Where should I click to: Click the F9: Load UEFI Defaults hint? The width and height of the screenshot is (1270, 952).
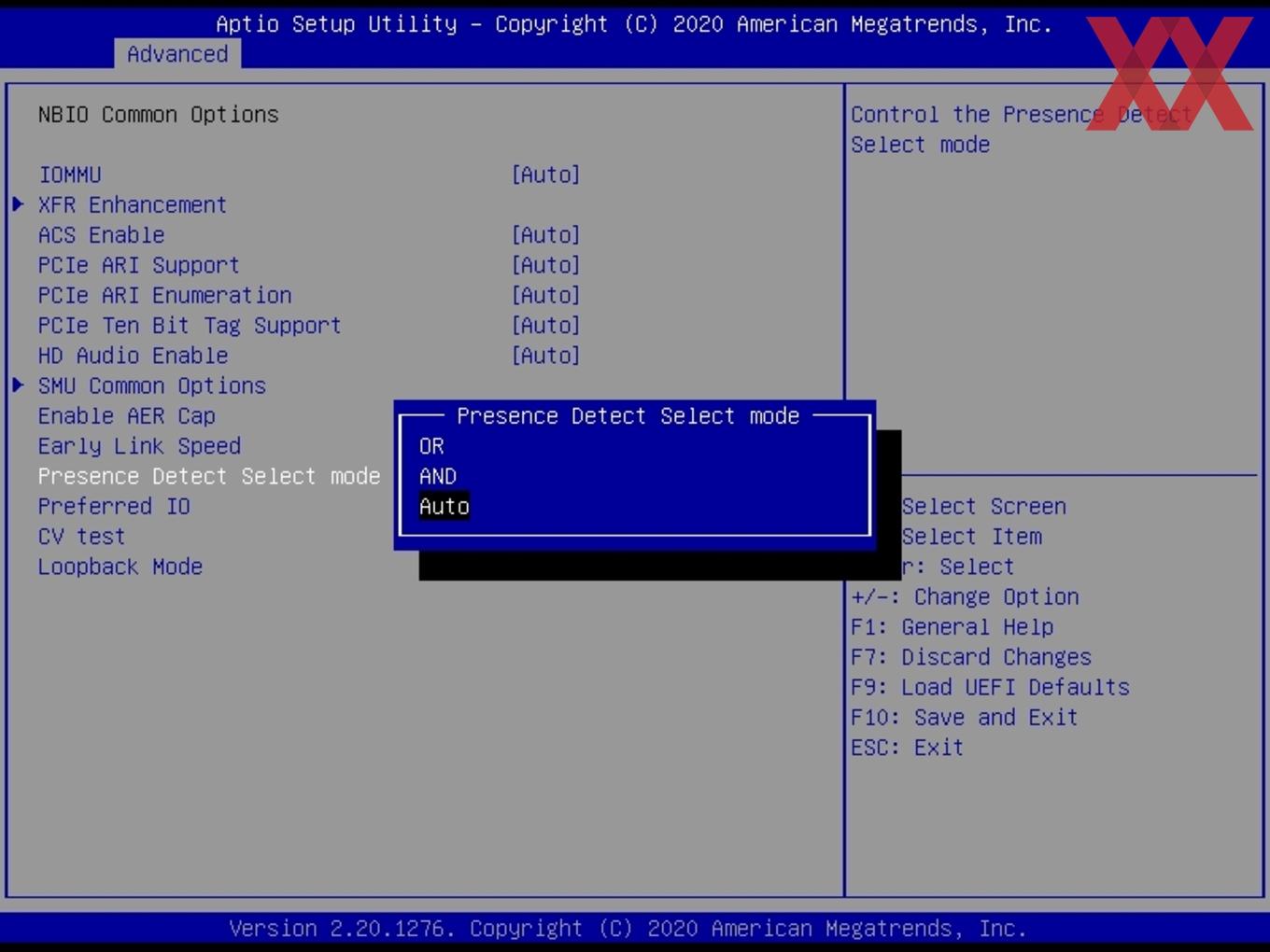(x=990, y=687)
